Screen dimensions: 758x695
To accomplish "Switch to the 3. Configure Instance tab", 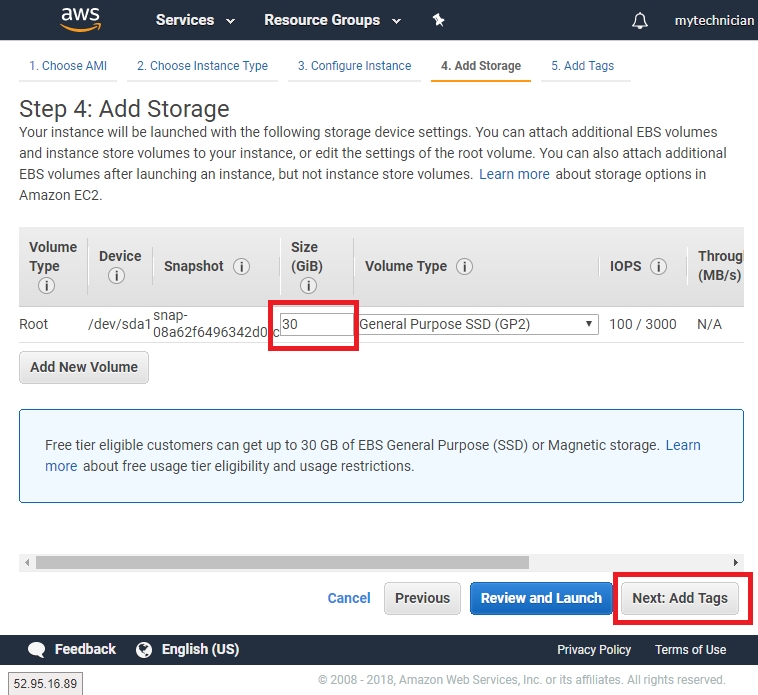I will [354, 66].
